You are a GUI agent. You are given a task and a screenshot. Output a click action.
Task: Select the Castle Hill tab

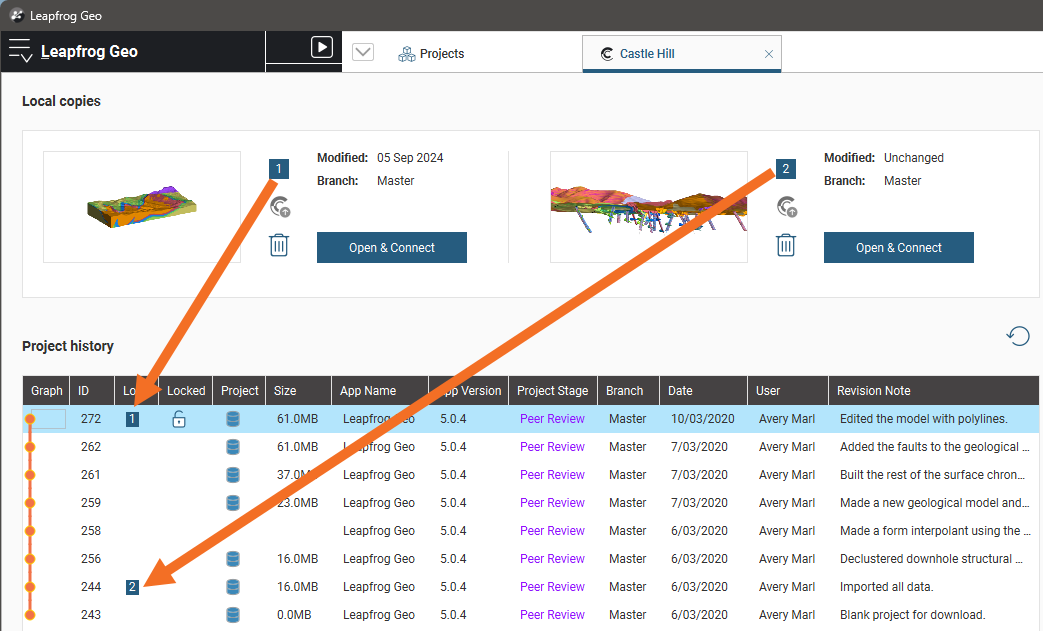coord(646,54)
